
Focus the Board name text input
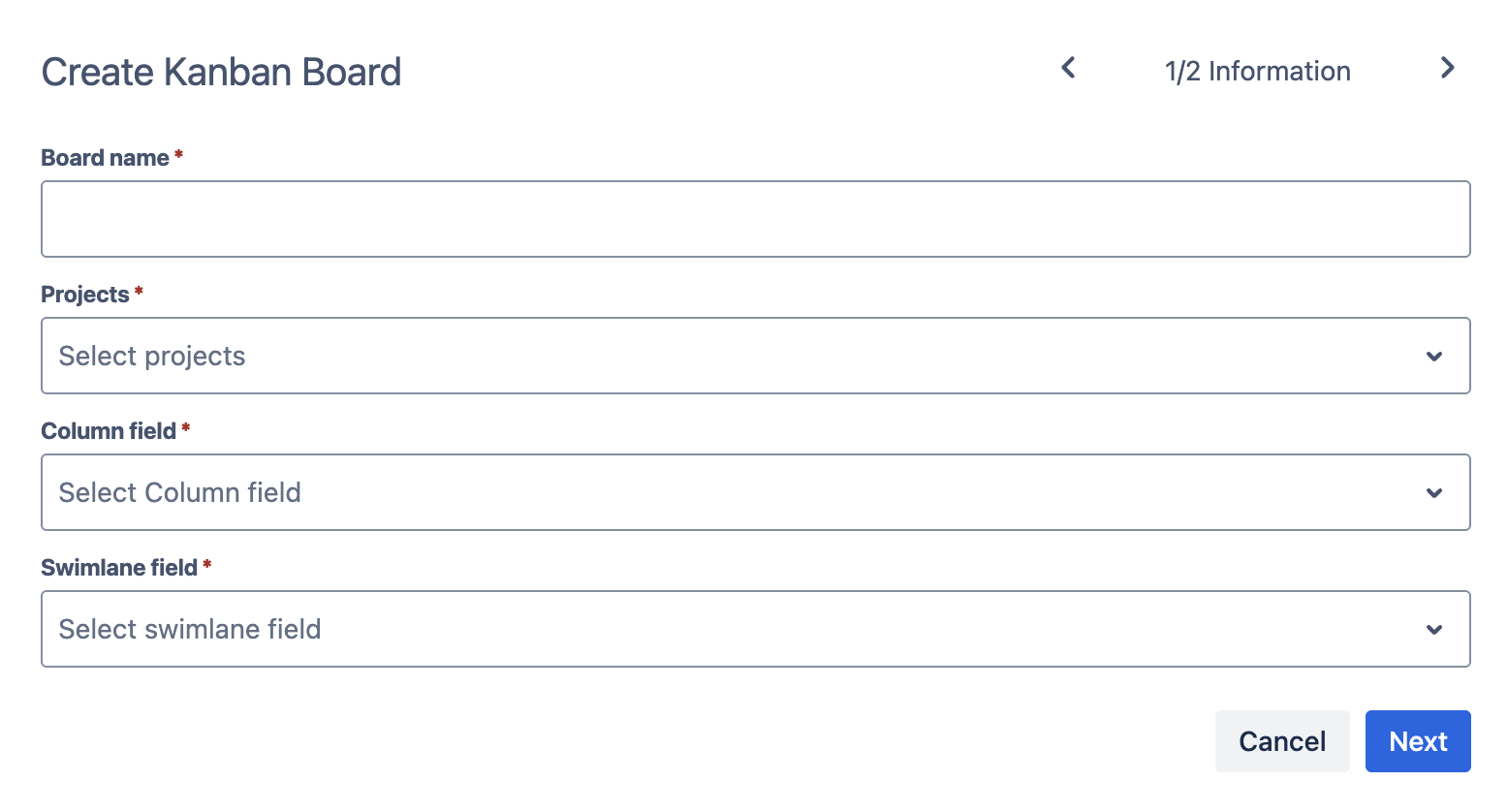(x=755, y=219)
